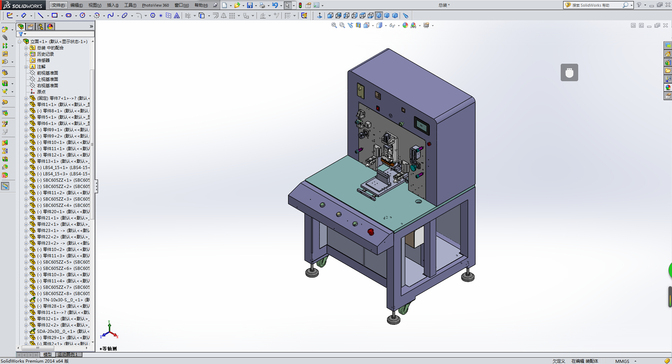
Task: Select the Line sketch tool
Action: point(41,15)
